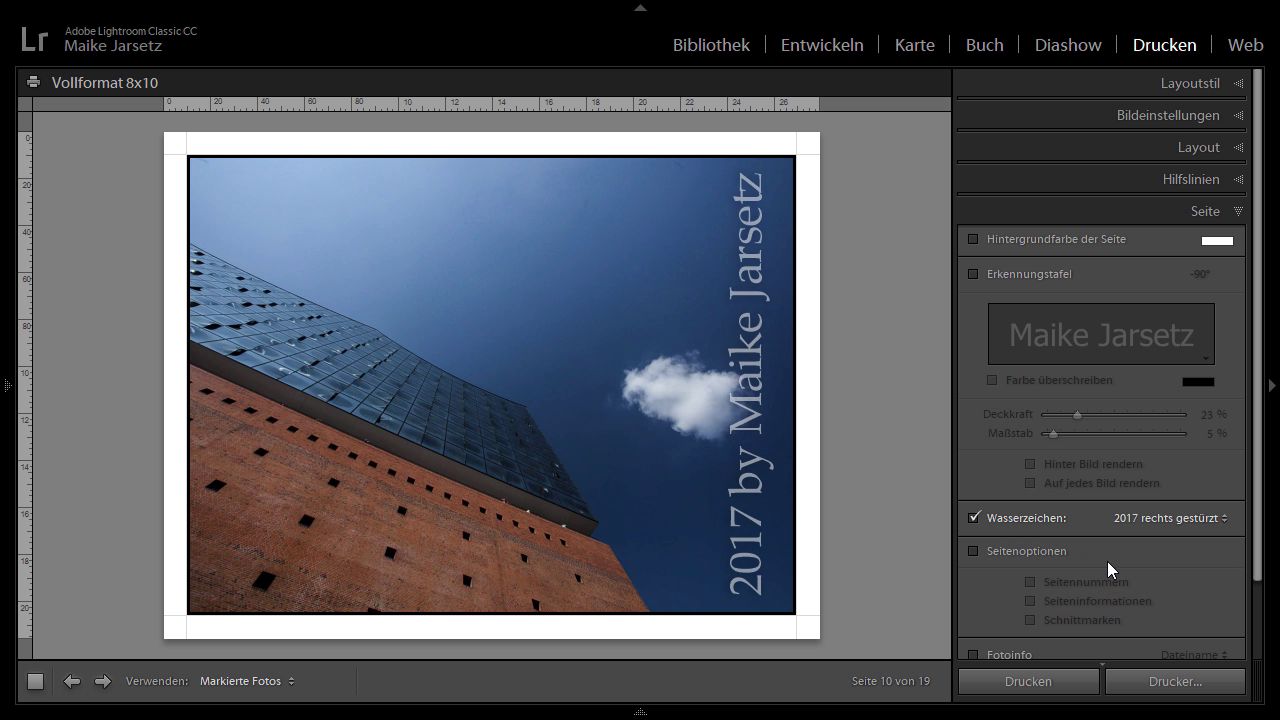Enable Hintergrundfarbe der Seite checkbox
This screenshot has width=1280, height=720.
[x=973, y=239]
